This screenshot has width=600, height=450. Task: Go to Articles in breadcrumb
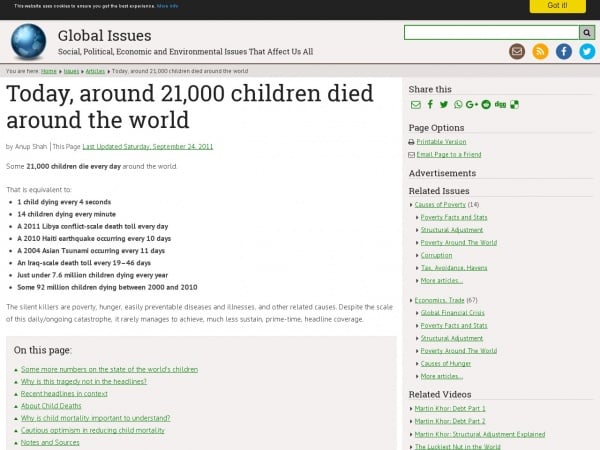[95, 71]
